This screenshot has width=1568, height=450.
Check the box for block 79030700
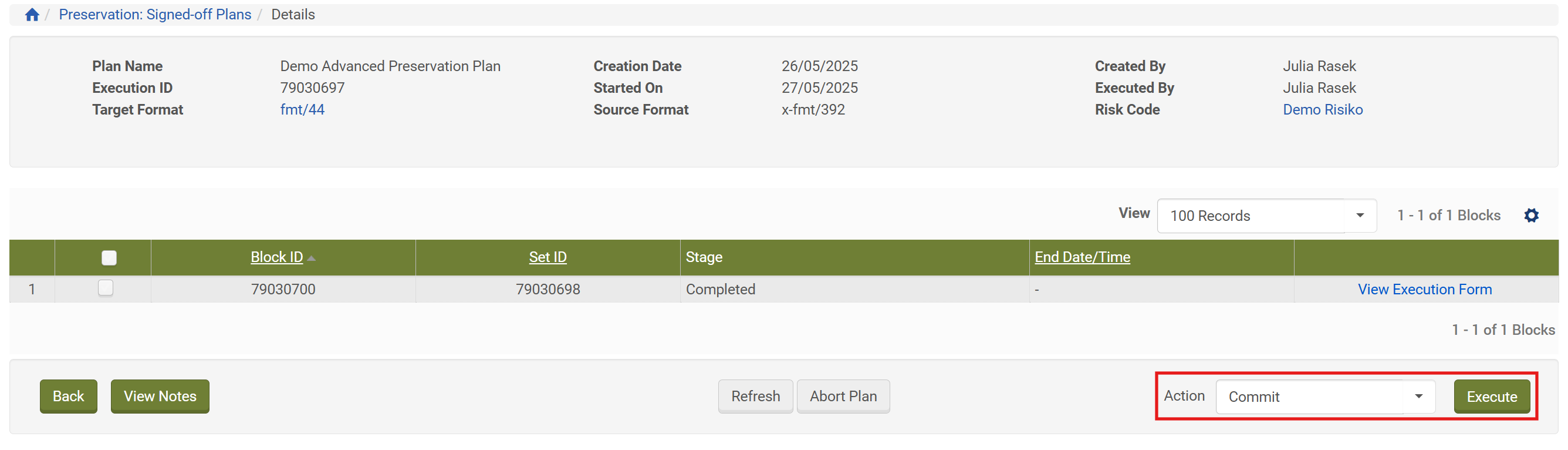tap(106, 288)
